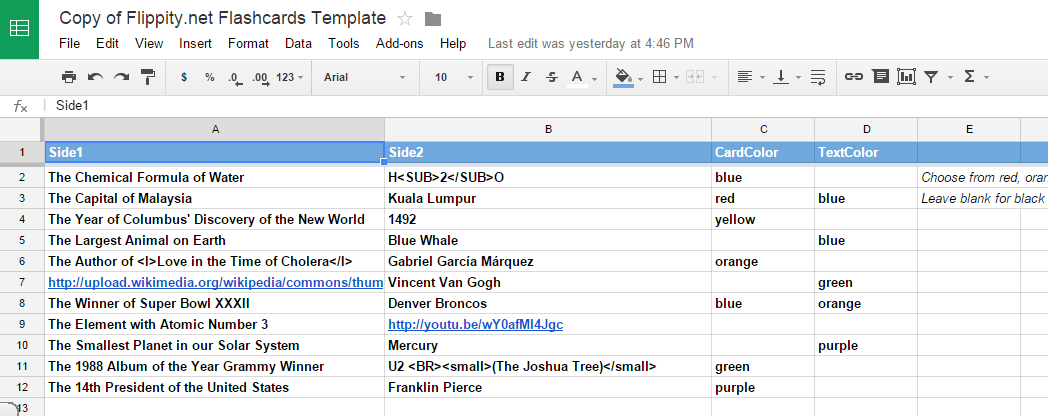Click the 'Last edit was yesterday' link
The image size is (1048, 416).
click(x=591, y=43)
